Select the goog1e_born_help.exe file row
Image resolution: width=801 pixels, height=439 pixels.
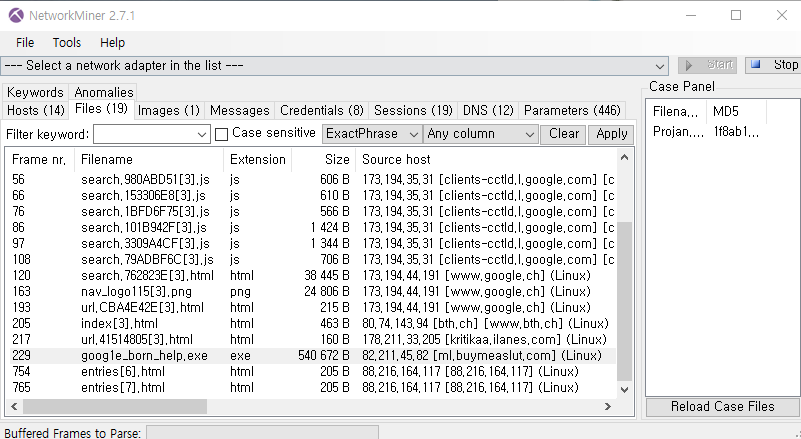click(313, 356)
